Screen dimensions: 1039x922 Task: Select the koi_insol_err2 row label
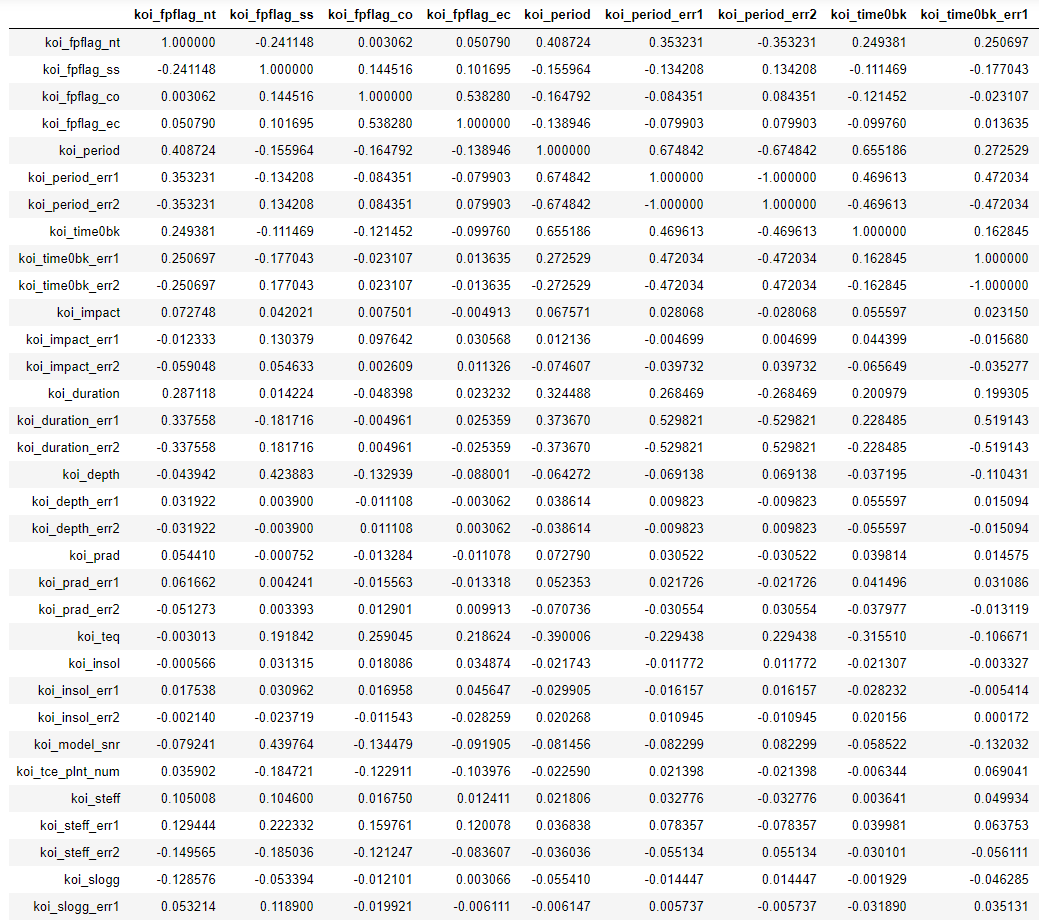[x=79, y=718]
